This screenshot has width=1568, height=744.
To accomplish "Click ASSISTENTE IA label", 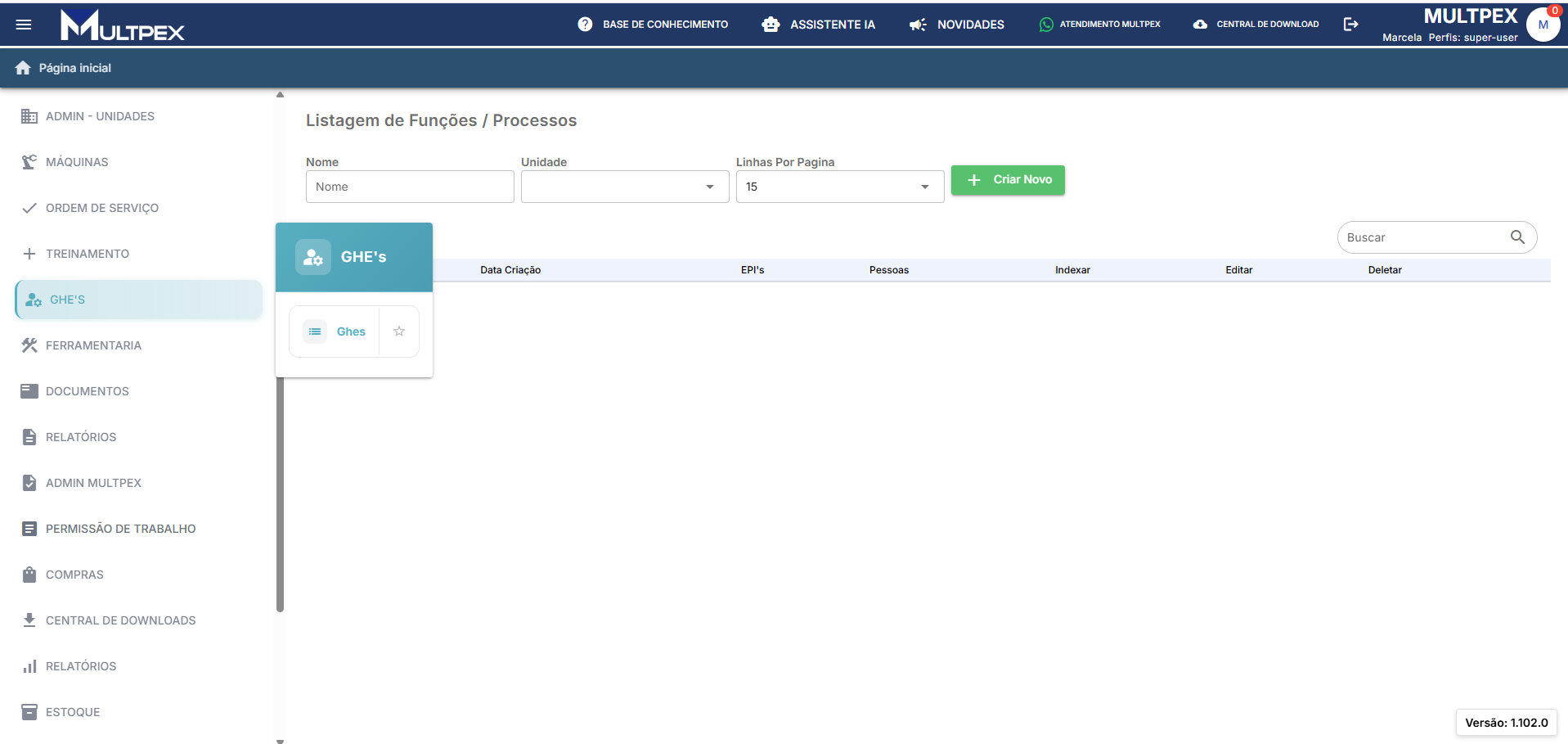I will [x=833, y=25].
